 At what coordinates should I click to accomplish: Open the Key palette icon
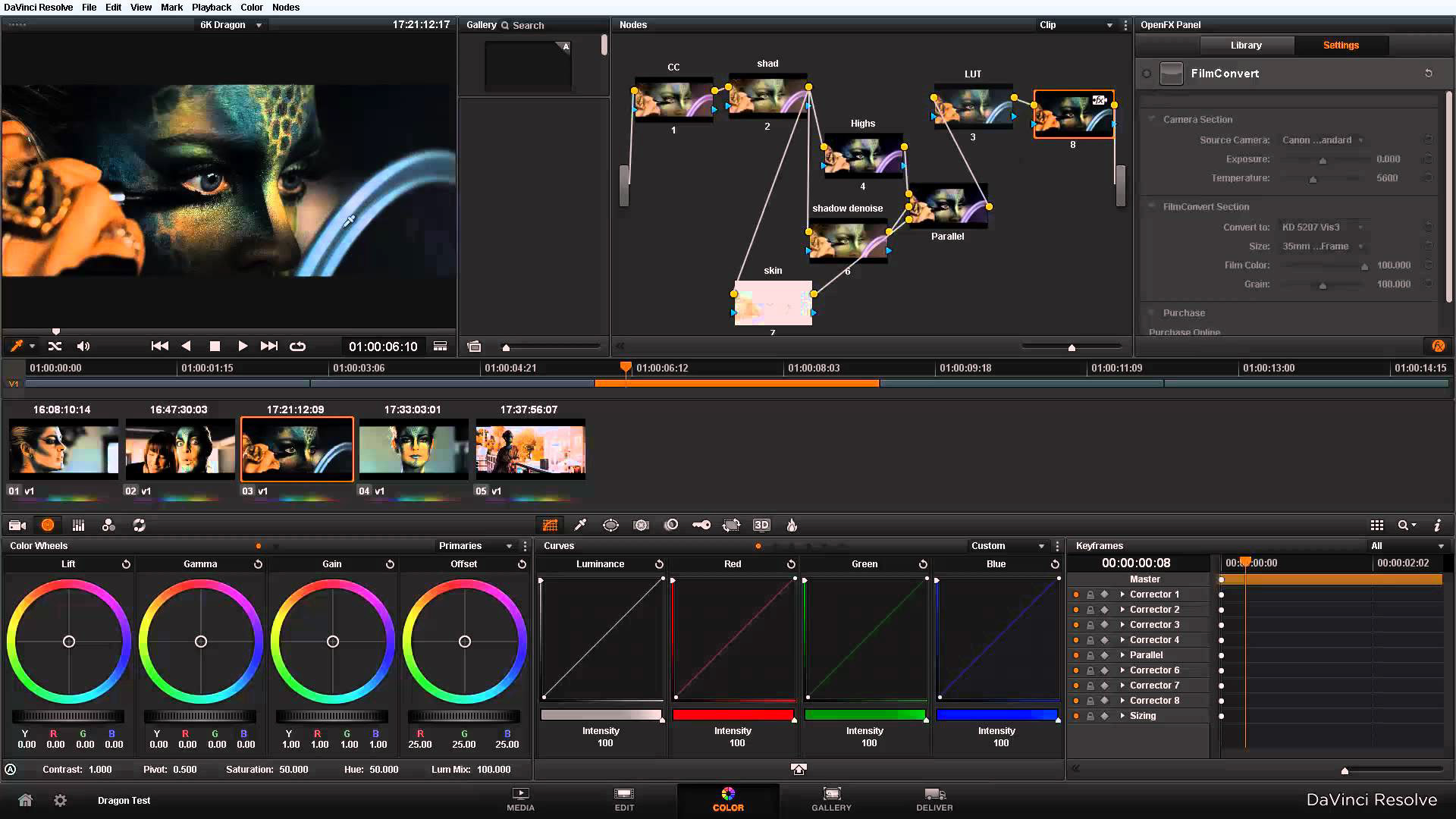[x=701, y=525]
